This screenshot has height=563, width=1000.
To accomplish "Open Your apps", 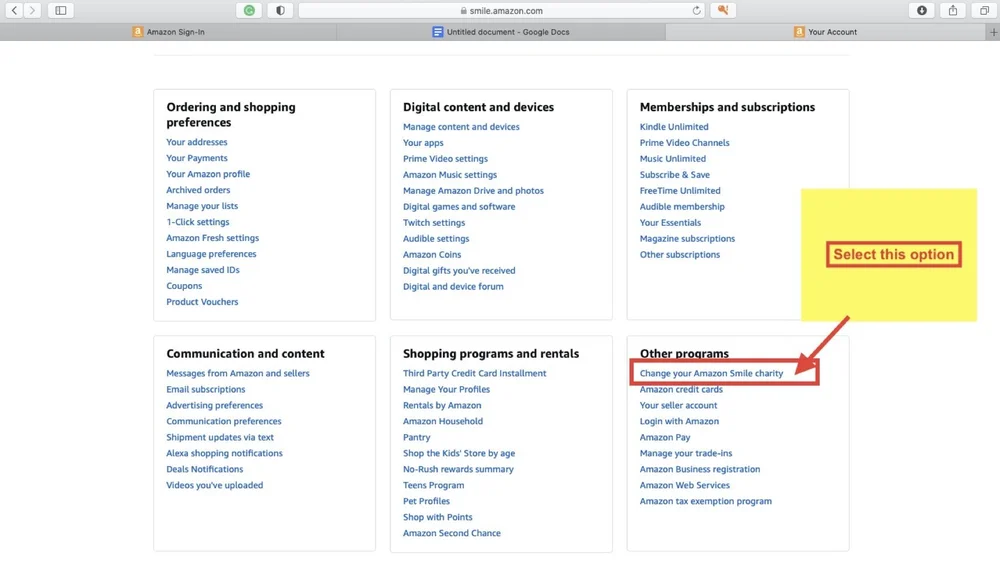I will tap(423, 143).
